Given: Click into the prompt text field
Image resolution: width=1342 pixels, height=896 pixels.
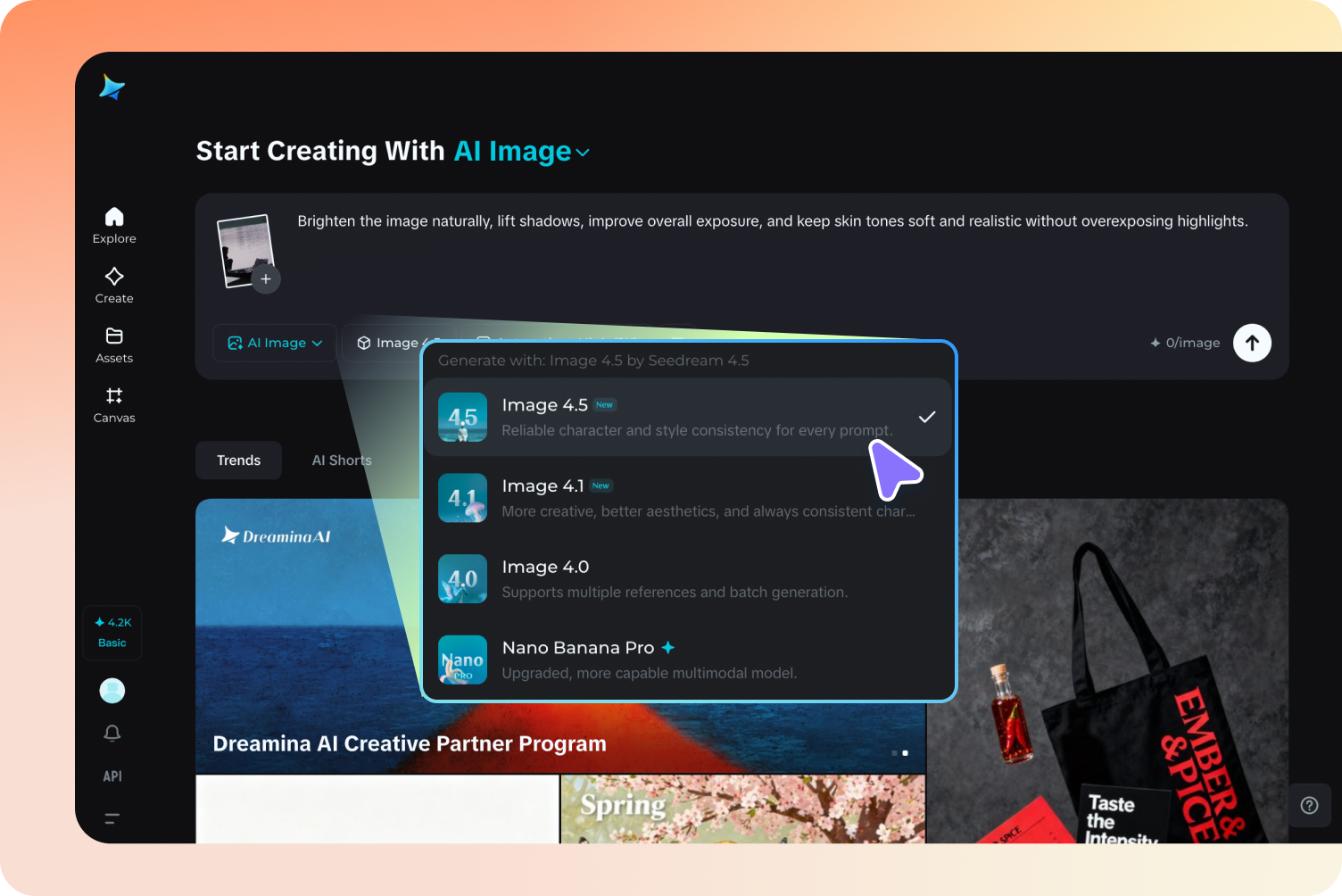Looking at the screenshot, I should (x=773, y=221).
